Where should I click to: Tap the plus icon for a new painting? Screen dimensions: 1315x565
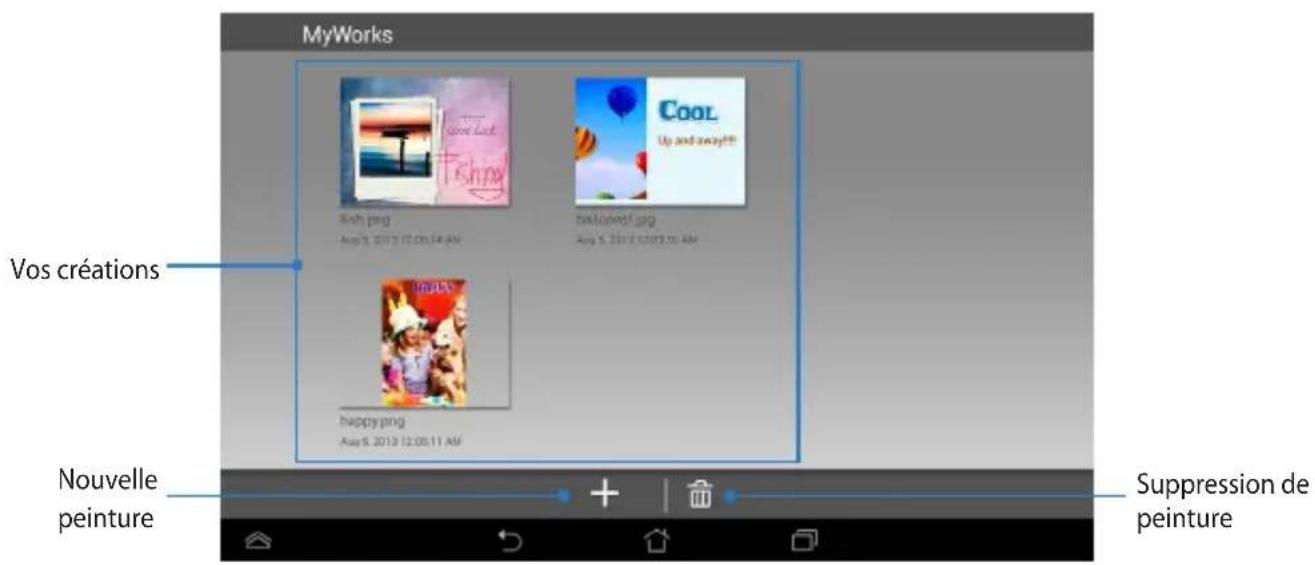pos(604,493)
